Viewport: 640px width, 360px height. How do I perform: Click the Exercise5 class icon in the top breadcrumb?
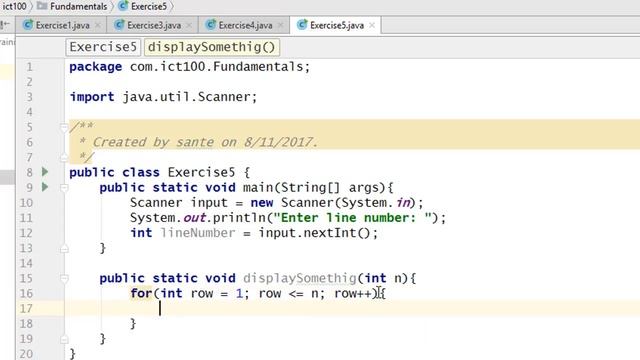123,6
